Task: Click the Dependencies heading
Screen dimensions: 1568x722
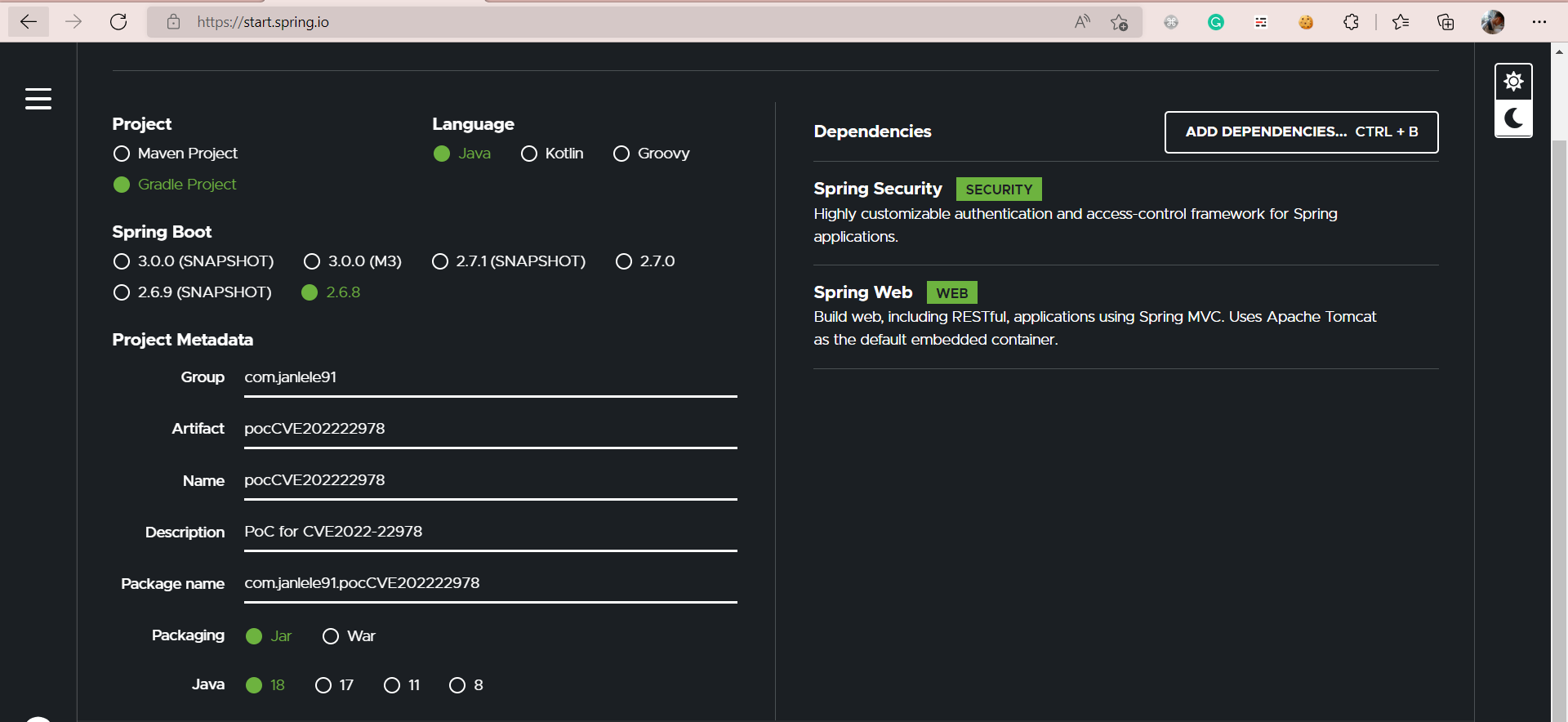Action: click(x=872, y=131)
